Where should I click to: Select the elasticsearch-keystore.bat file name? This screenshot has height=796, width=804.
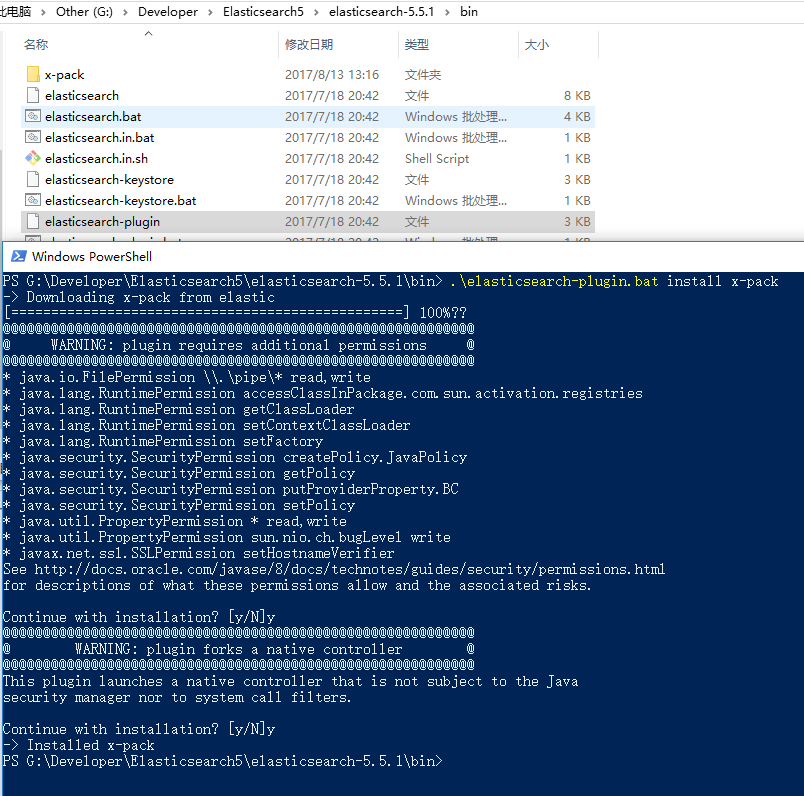120,201
